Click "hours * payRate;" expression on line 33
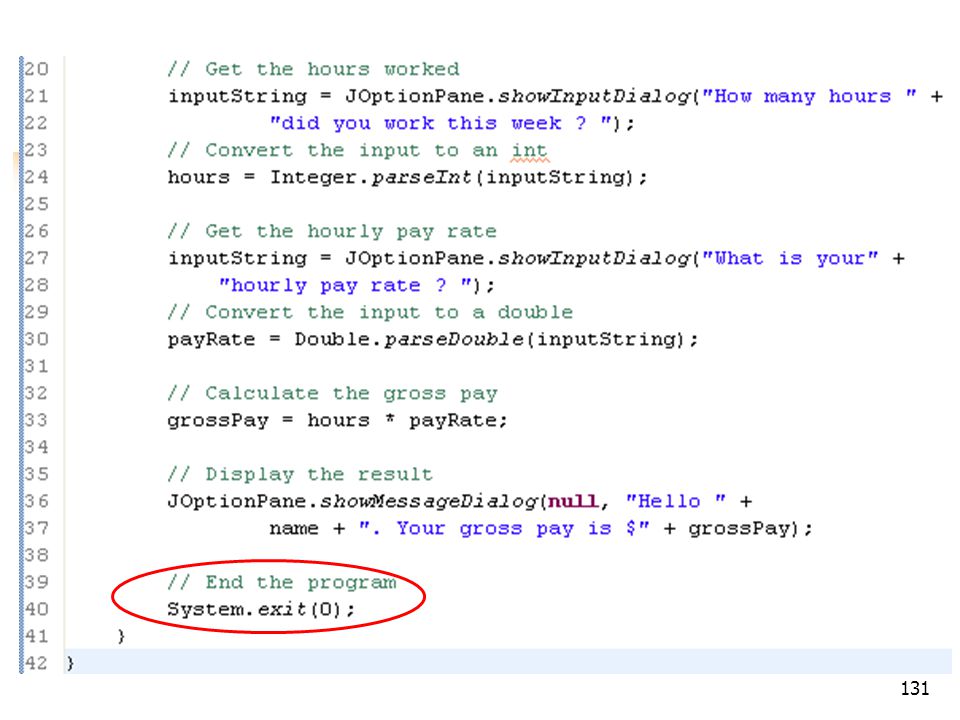 (408, 420)
